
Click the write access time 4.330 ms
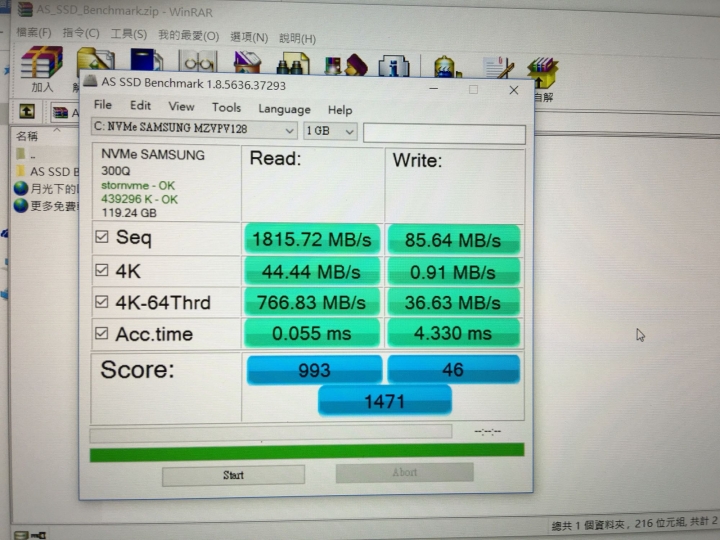coord(453,333)
